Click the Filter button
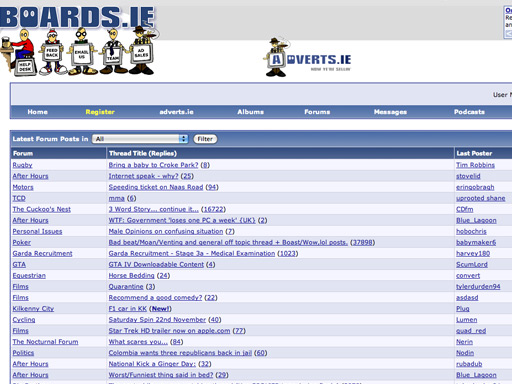This screenshot has width=512, height=384. point(205,139)
